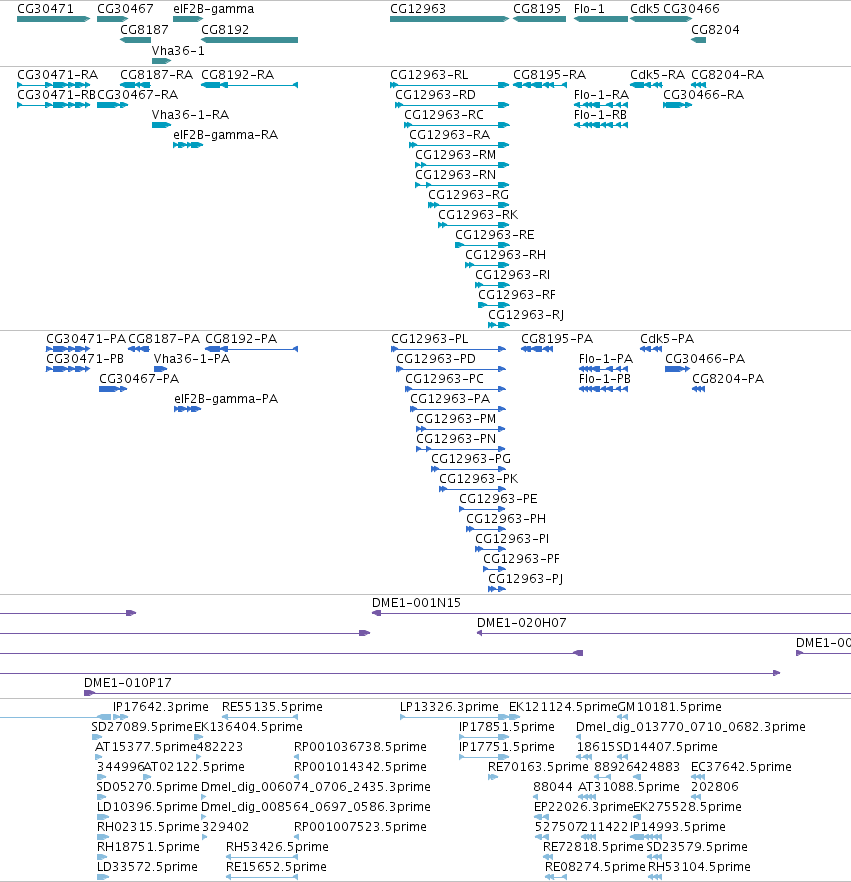Click the CG8204 gene feature
This screenshot has height=882, width=851.
click(698, 40)
